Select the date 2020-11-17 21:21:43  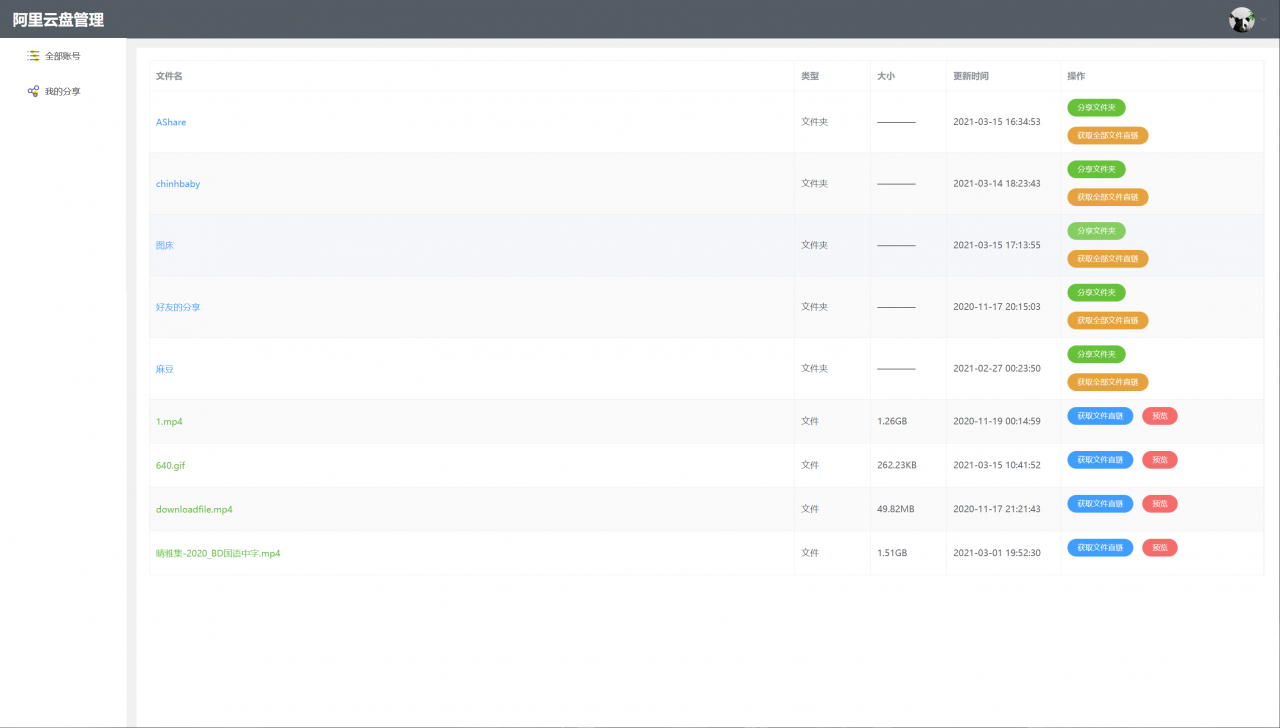pos(997,510)
